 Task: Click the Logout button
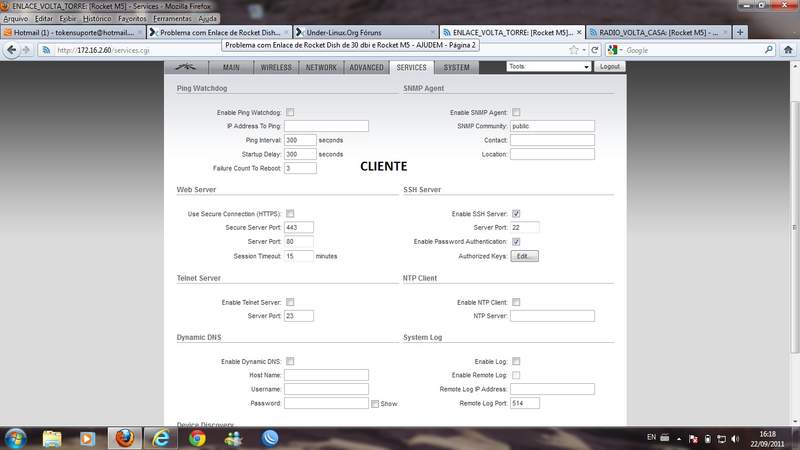point(610,66)
